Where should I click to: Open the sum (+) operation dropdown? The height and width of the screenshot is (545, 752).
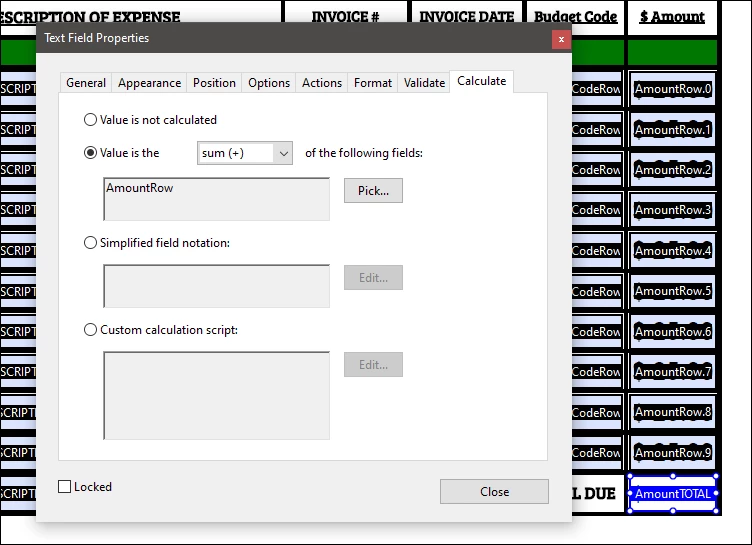pos(245,153)
